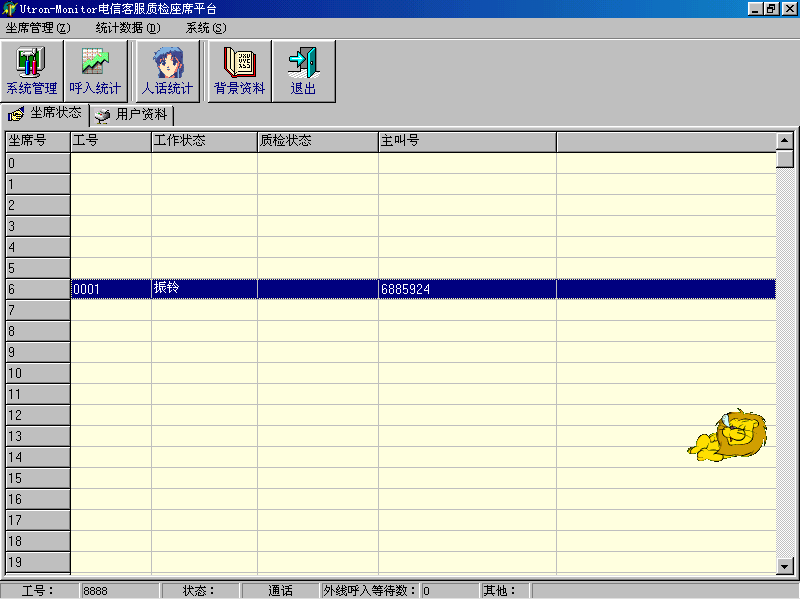Sort by 工作状态 column header
800x600 pixels.
pyautogui.click(x=204, y=141)
